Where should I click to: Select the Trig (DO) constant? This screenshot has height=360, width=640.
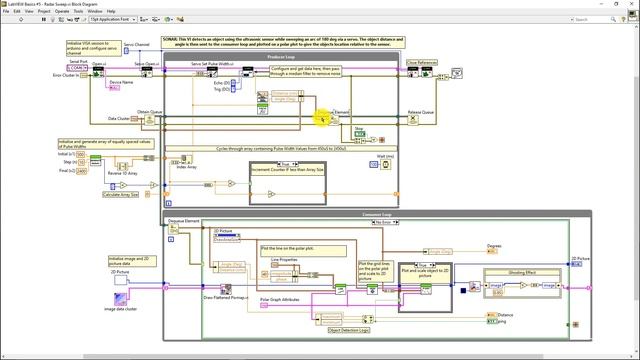coord(233,89)
